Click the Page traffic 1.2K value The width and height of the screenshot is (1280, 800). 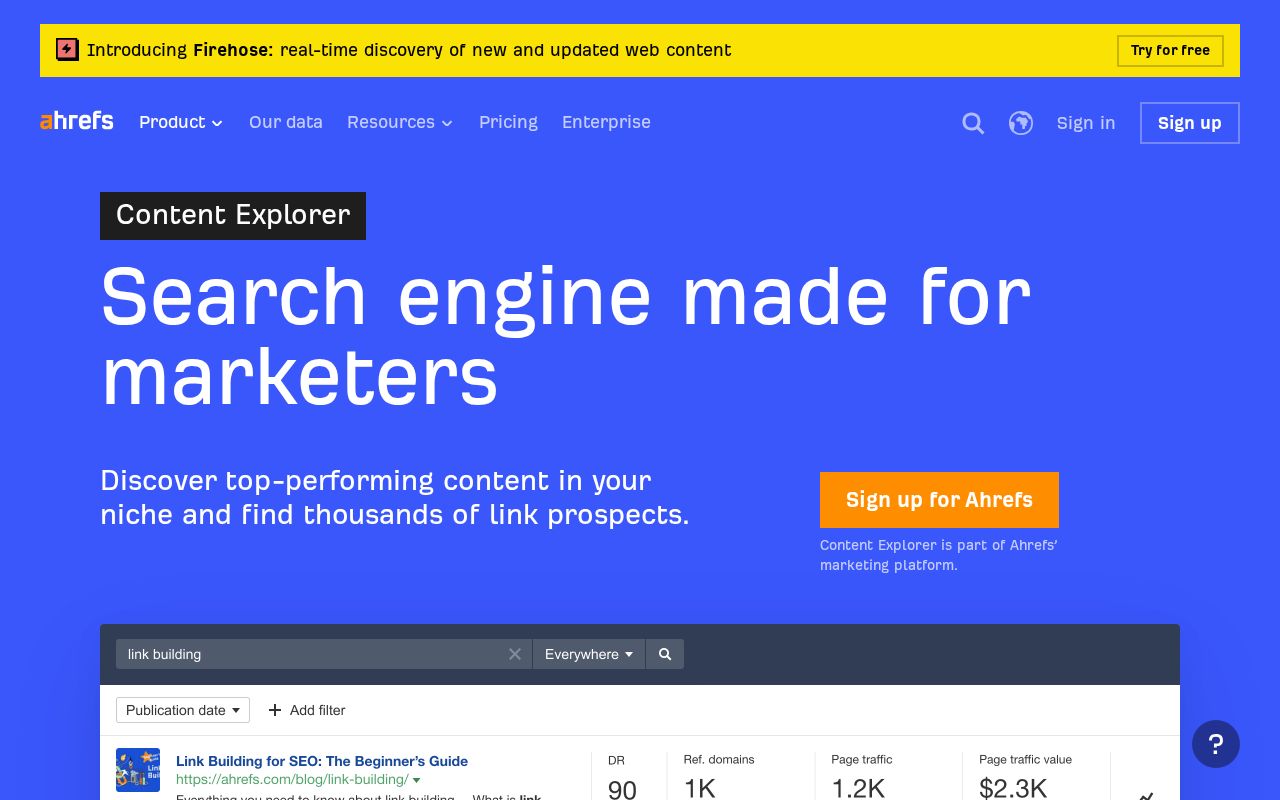click(858, 788)
